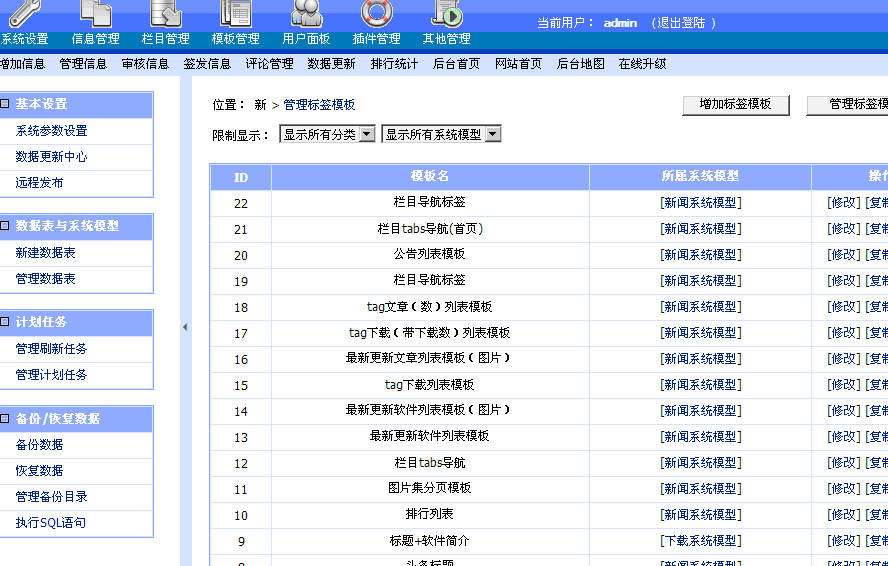Screen dimensions: 888x566
Task: Click 修改 for template ID 22
Action: 843,202
